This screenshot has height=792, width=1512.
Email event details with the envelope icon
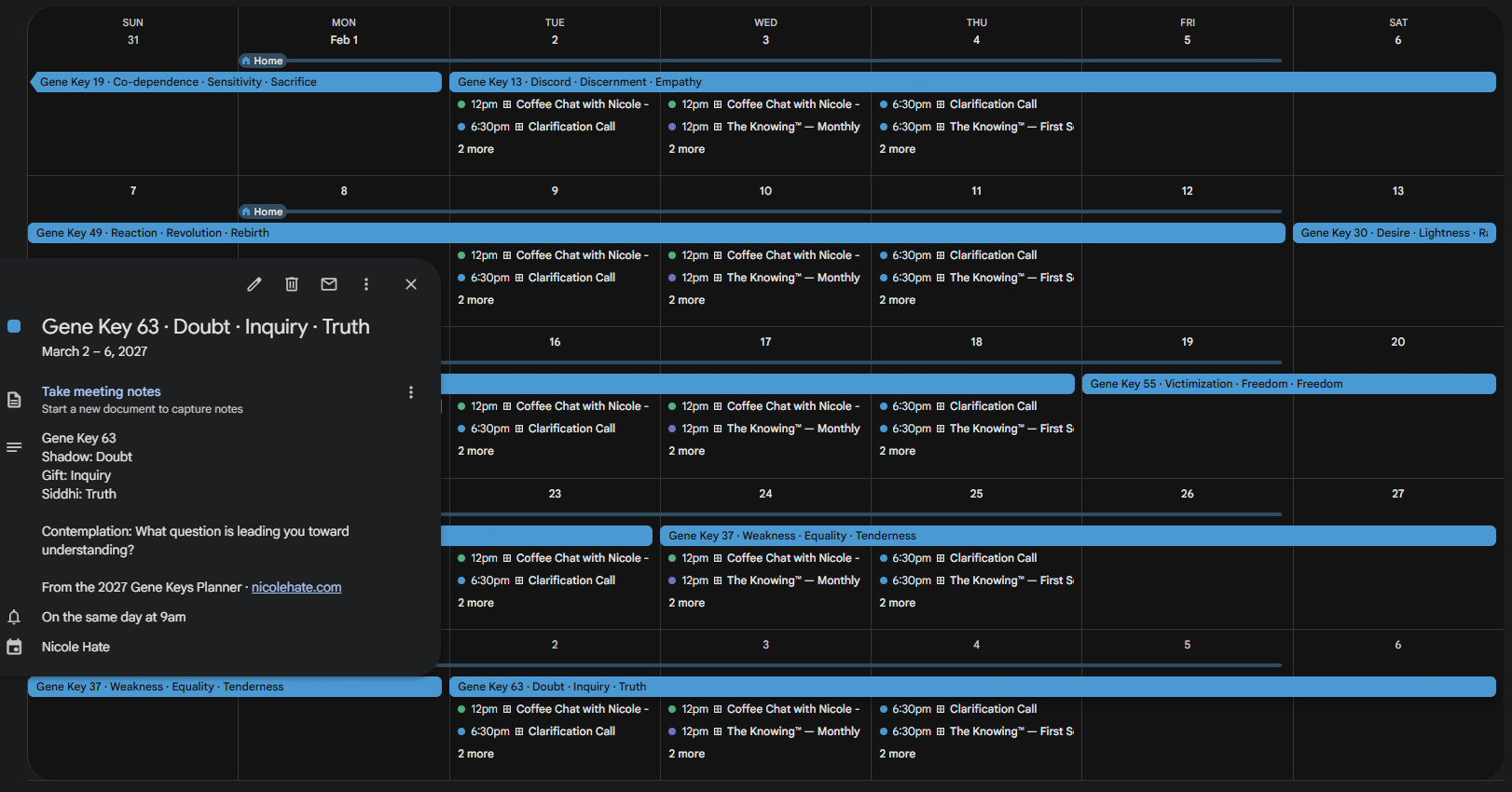click(329, 284)
